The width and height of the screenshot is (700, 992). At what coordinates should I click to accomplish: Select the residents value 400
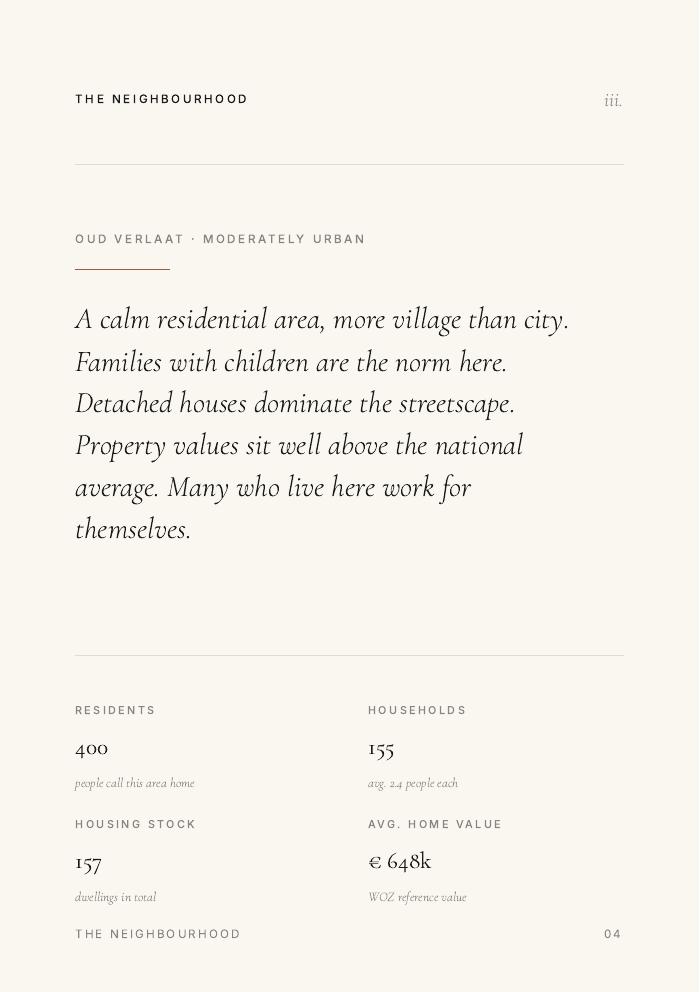91,748
